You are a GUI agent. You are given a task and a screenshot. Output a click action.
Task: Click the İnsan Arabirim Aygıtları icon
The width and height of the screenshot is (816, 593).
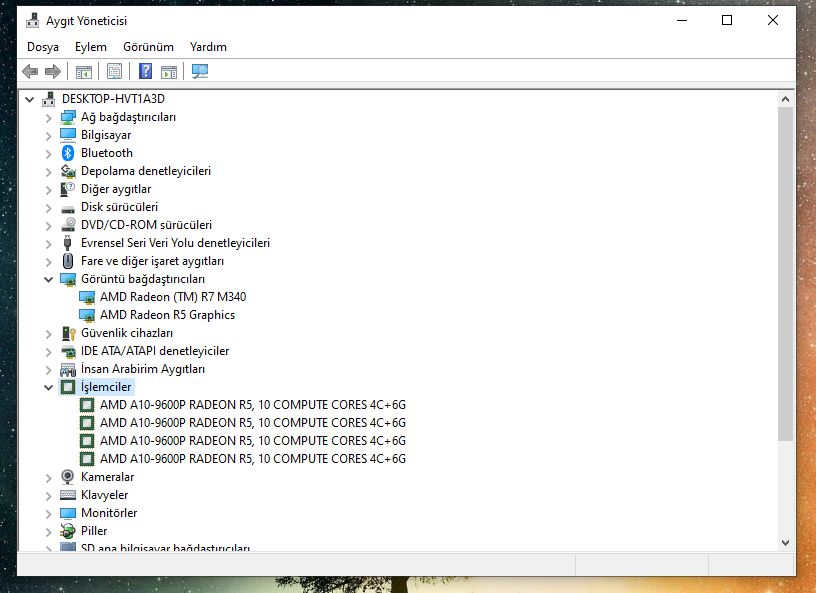(68, 369)
